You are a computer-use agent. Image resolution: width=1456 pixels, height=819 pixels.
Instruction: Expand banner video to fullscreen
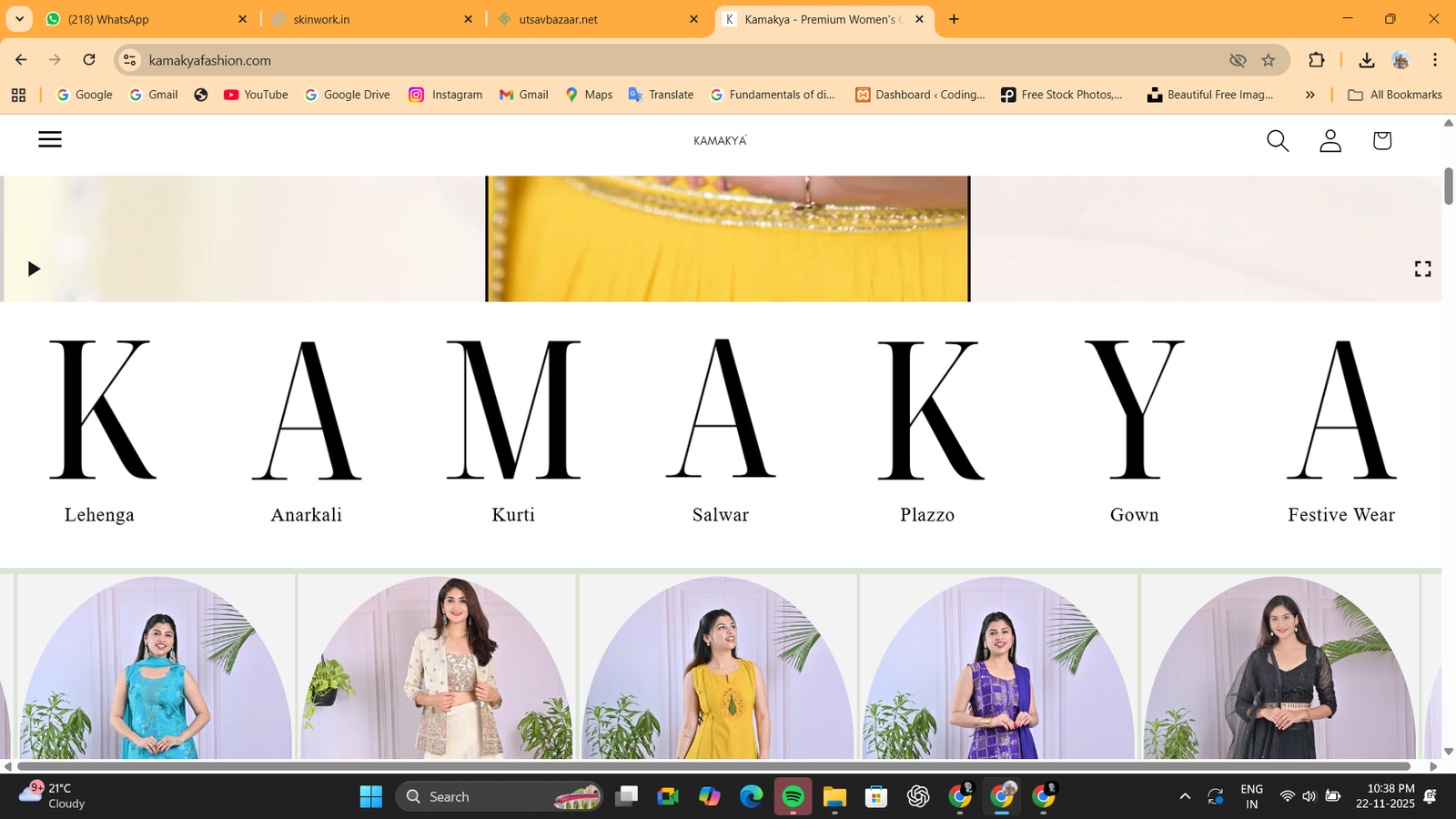click(1422, 268)
